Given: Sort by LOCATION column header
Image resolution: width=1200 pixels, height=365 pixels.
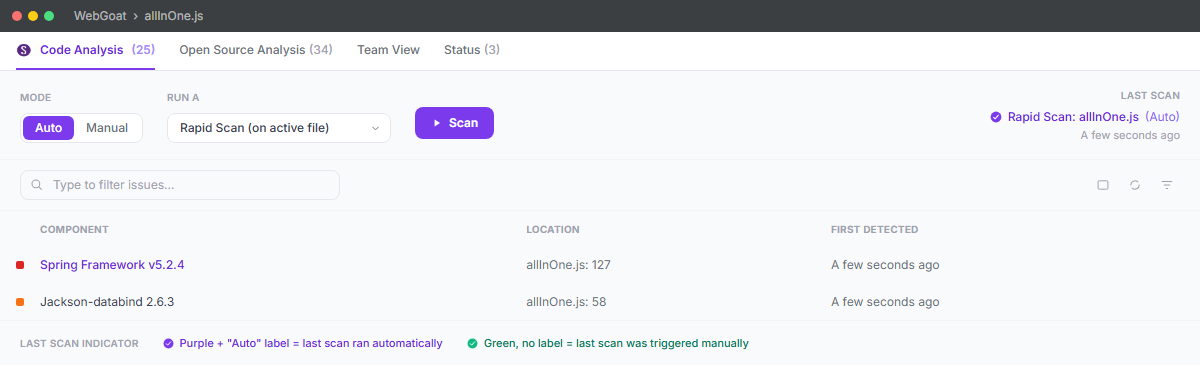Looking at the screenshot, I should click(x=553, y=230).
